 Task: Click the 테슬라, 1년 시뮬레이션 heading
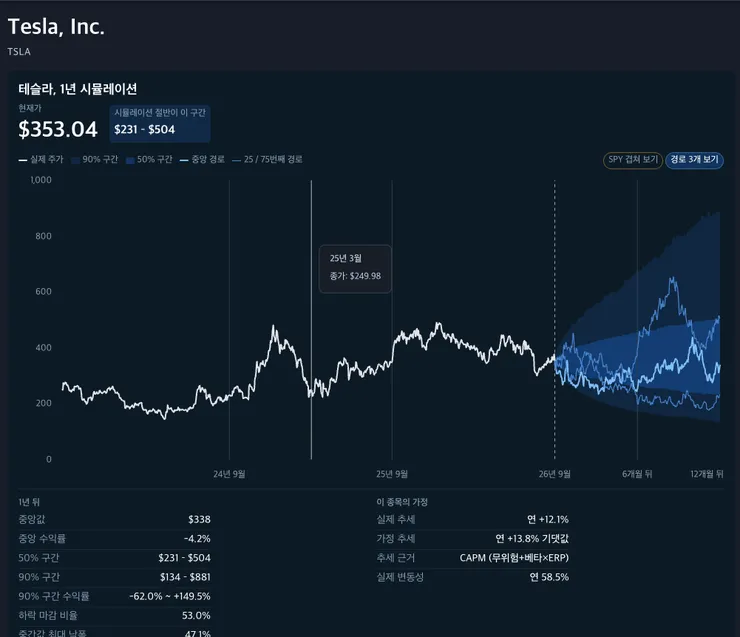point(78,89)
